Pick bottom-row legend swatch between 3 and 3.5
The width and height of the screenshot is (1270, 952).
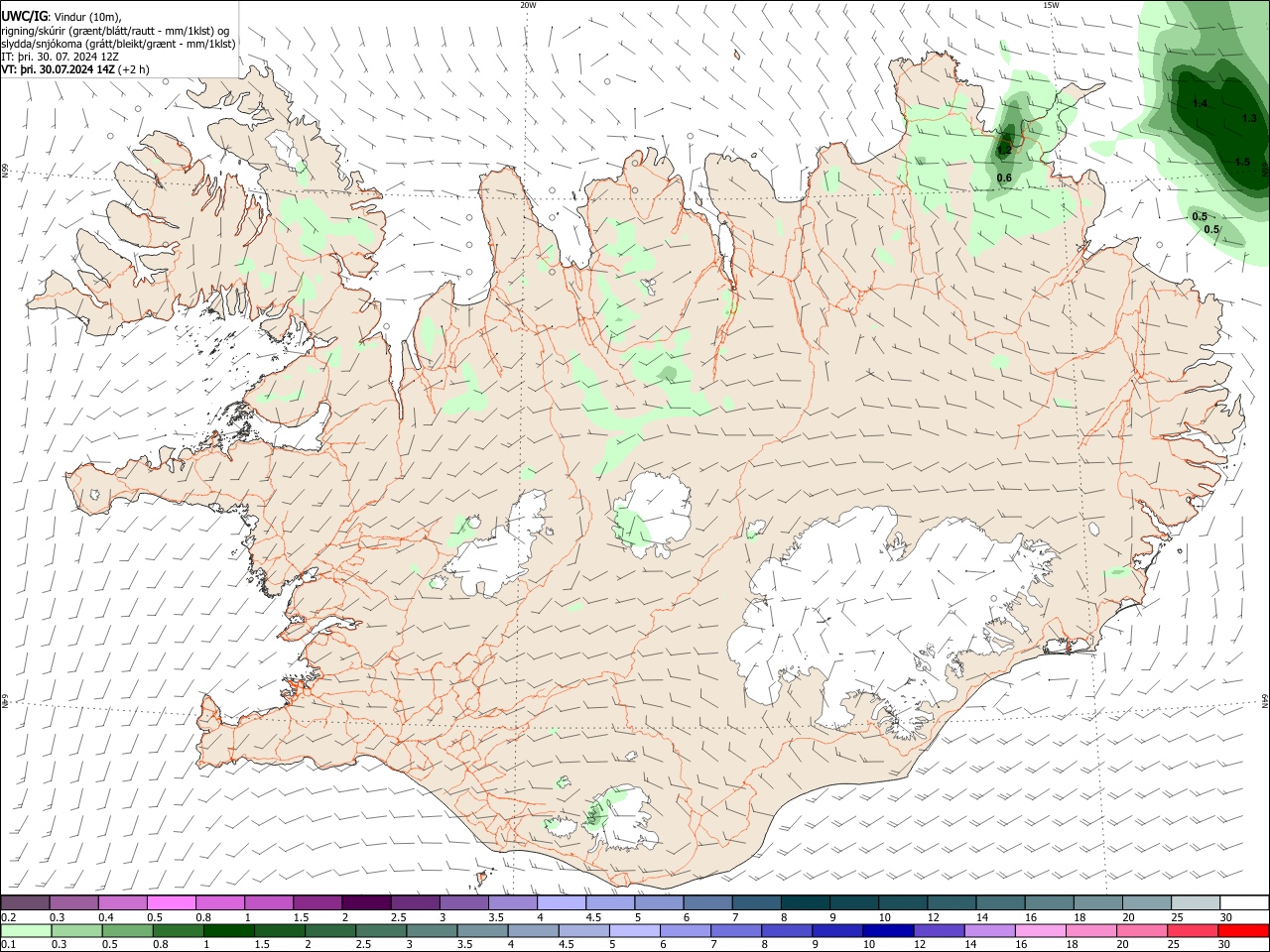(432, 930)
